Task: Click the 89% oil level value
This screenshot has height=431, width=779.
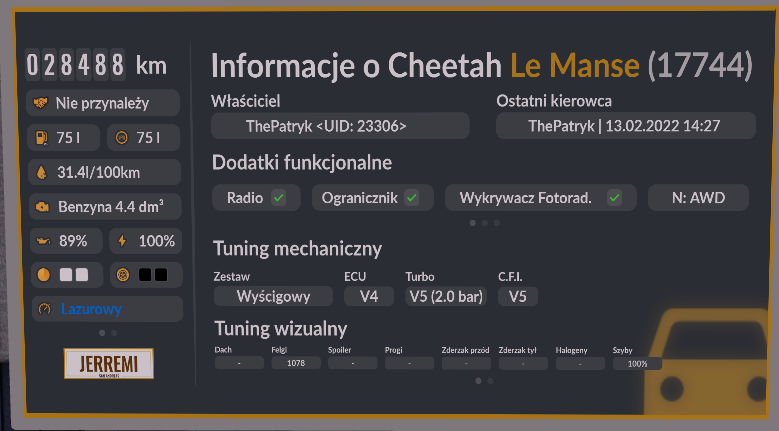Action: (73, 241)
